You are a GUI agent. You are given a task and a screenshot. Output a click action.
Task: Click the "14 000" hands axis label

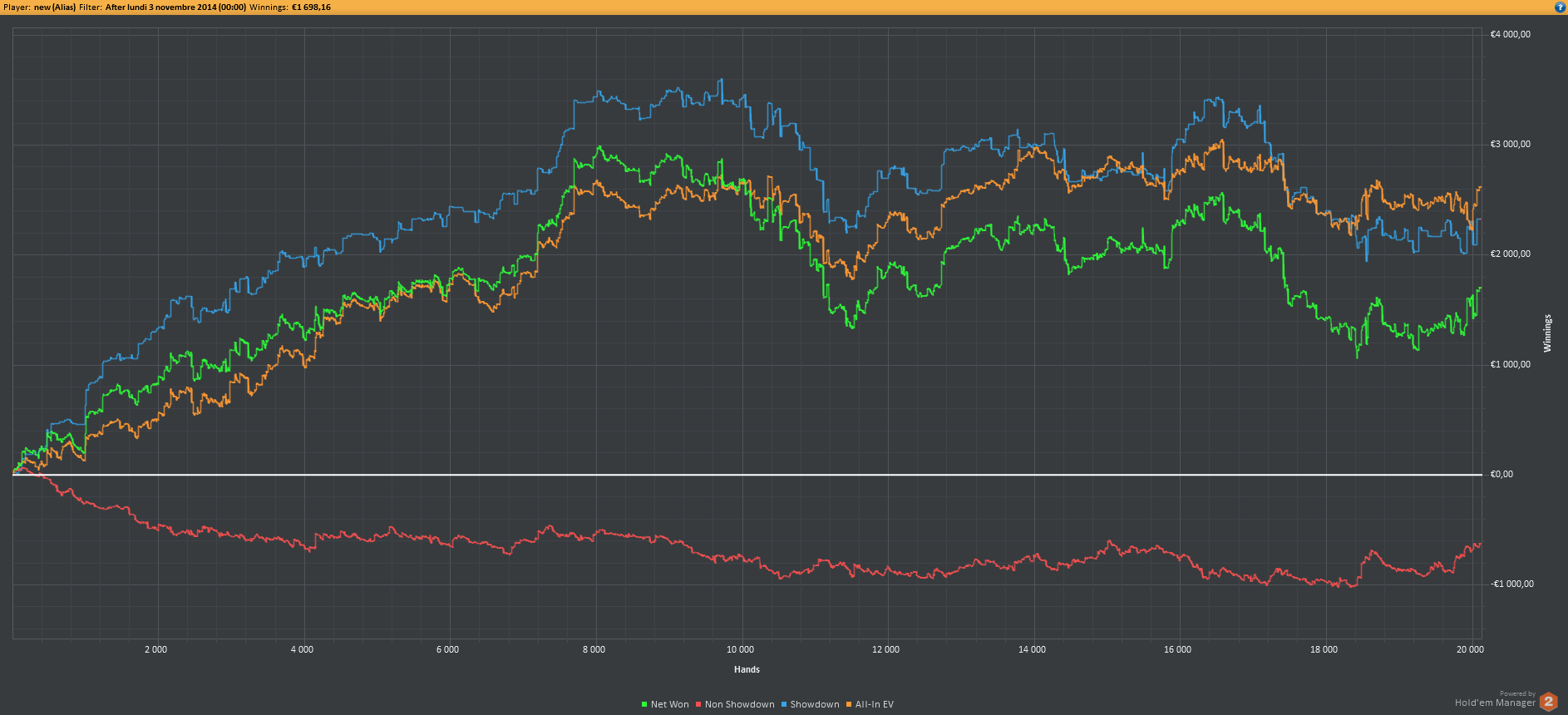pyautogui.click(x=1032, y=650)
